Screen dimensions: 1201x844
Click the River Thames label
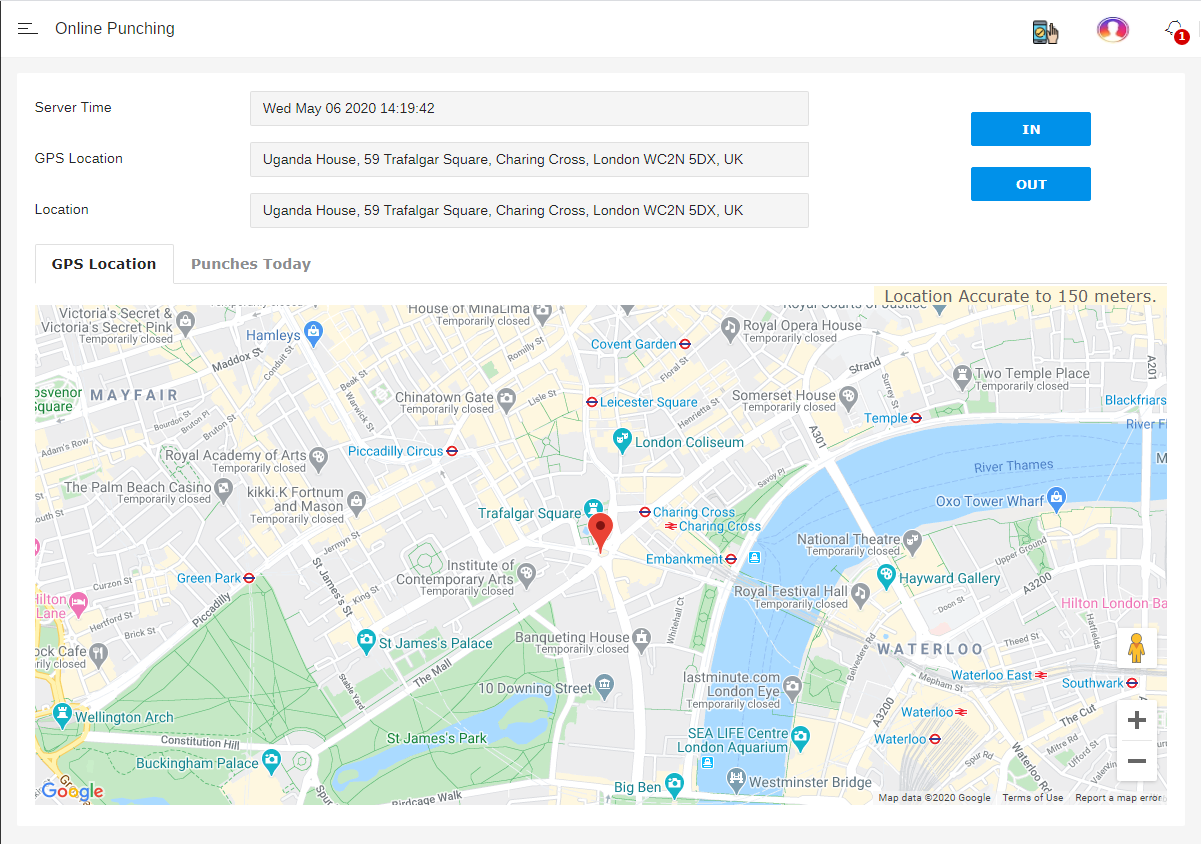(1014, 466)
